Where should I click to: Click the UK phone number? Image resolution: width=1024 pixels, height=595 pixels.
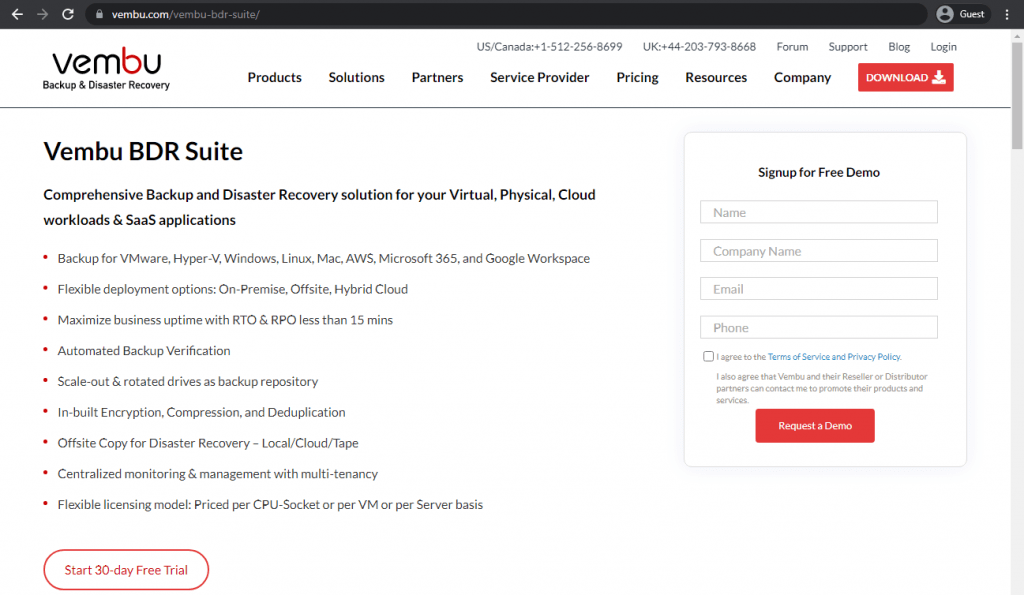(699, 46)
